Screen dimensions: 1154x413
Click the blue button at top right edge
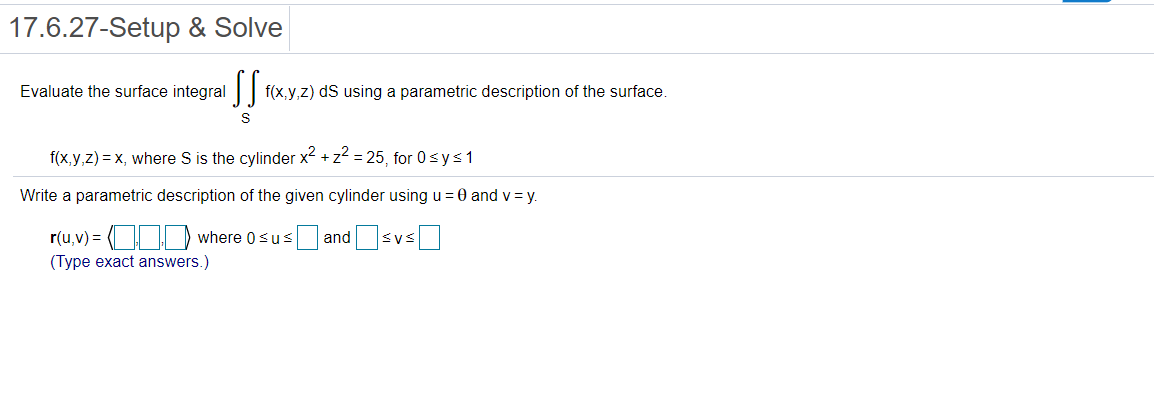point(1087,1)
